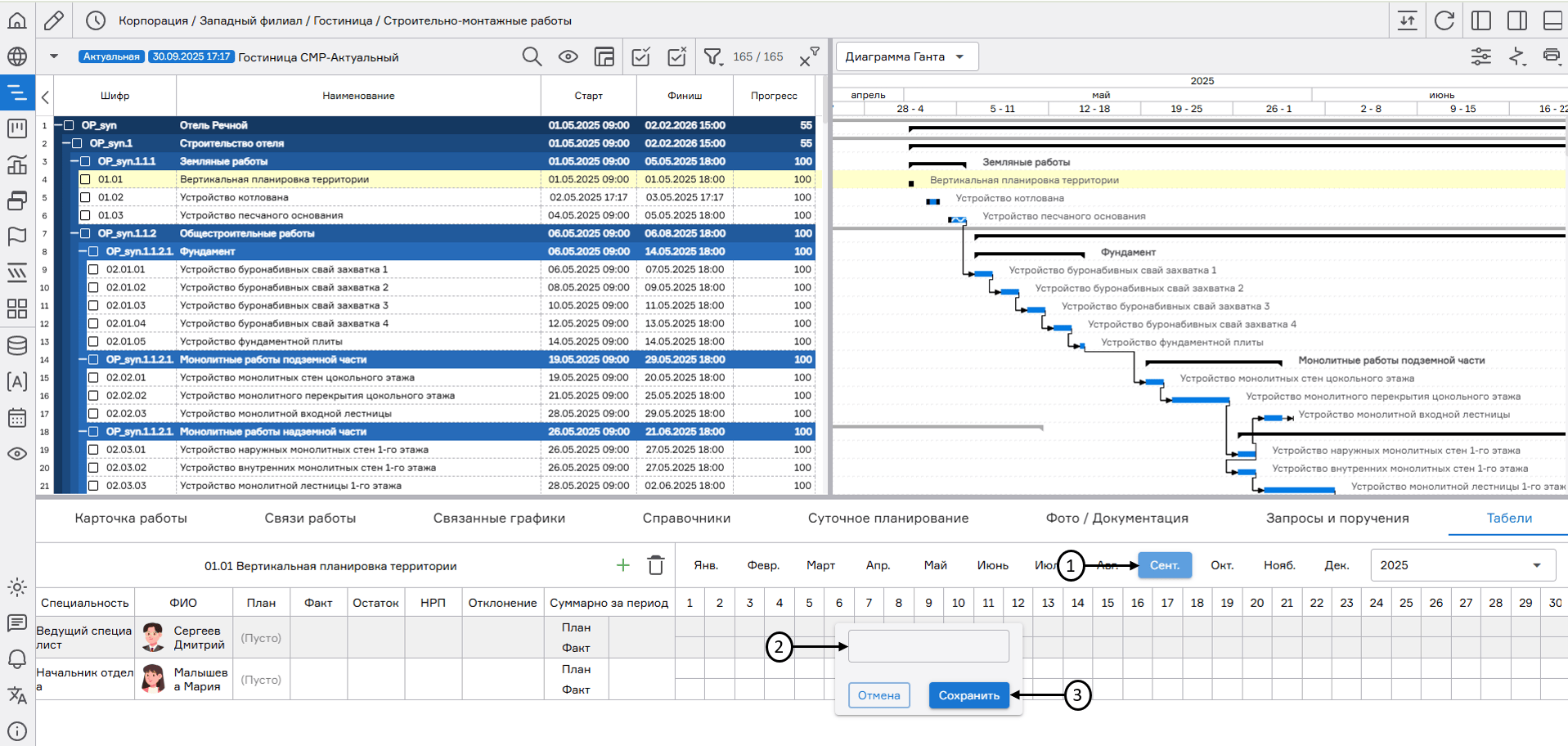1568x746 pixels.
Task: Switch to the Карточка работы tab
Action: click(x=131, y=518)
